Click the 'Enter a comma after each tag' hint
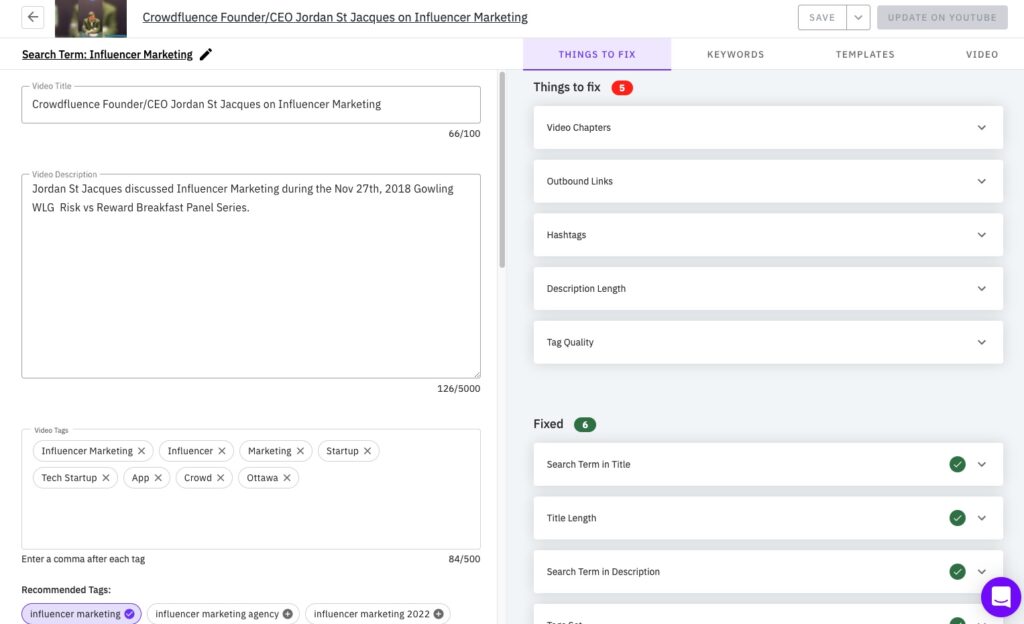Viewport: 1024px width, 624px height. (x=83, y=559)
